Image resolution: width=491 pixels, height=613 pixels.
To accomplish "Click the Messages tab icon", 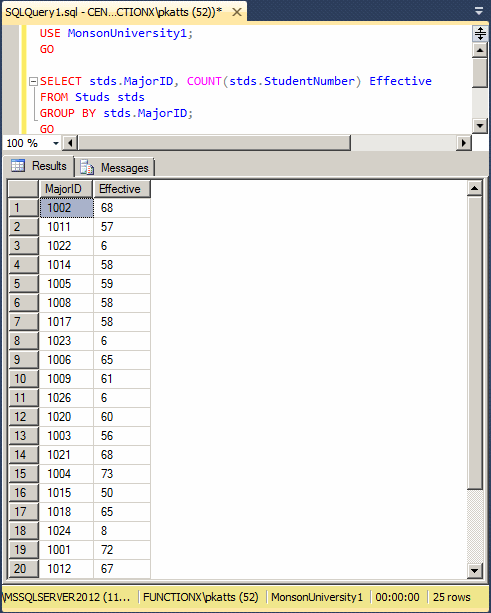I will [x=87, y=168].
